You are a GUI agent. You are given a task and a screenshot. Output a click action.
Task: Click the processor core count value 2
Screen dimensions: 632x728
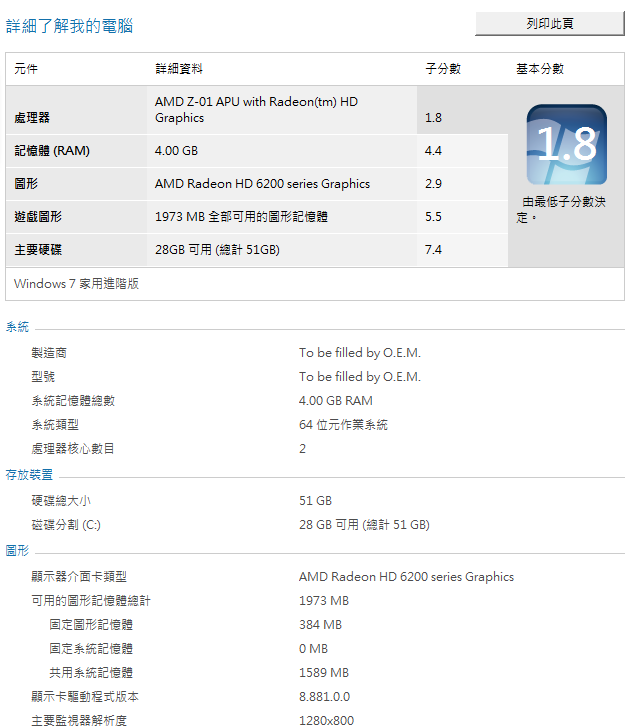302,448
